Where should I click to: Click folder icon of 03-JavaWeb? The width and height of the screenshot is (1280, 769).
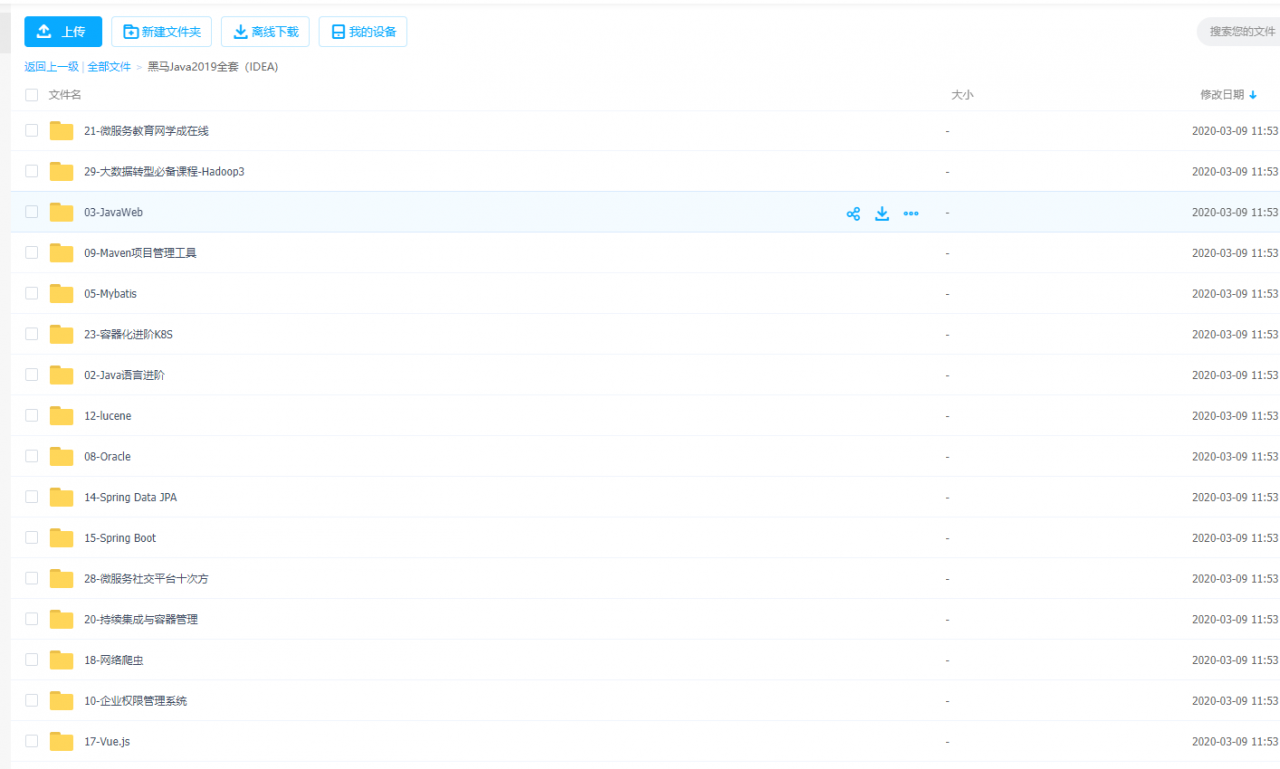(62, 212)
